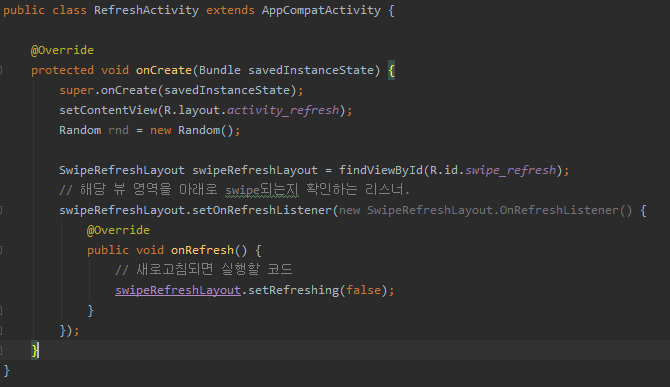Click the highlighted opening brace after onCreate
The image size is (670, 387).
391,70
